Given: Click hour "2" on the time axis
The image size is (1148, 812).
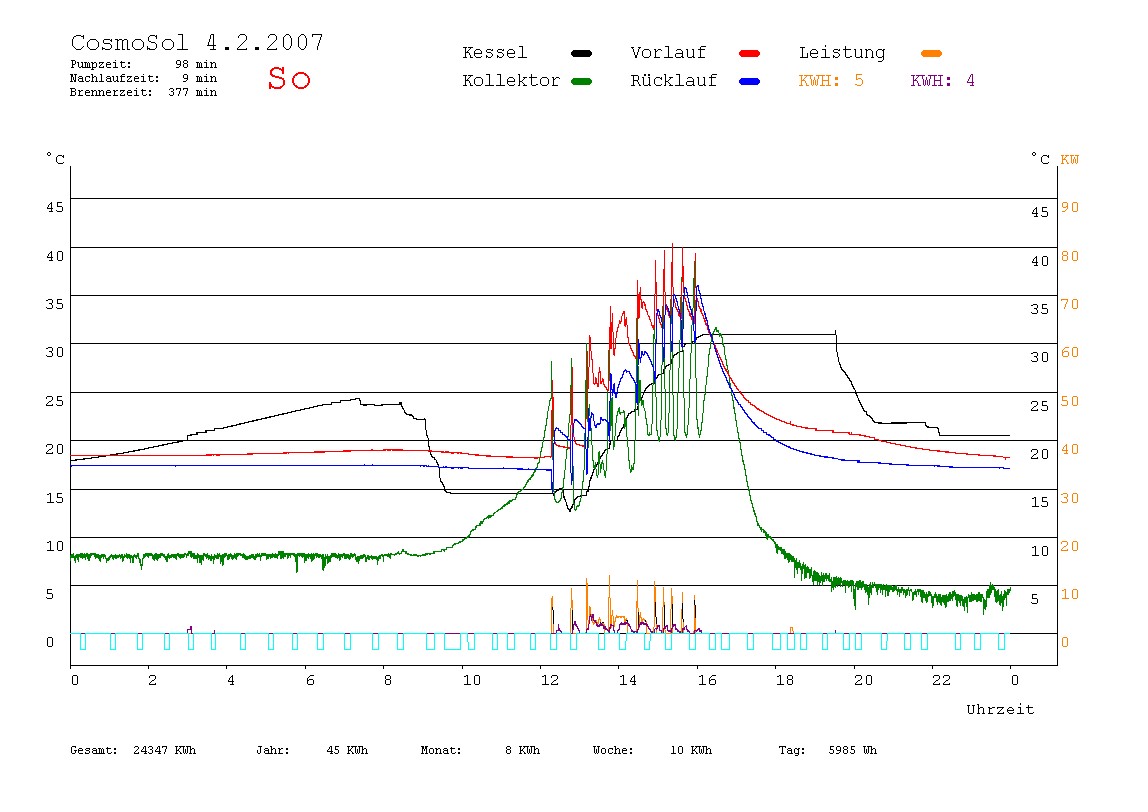Looking at the screenshot, I should tap(152, 680).
